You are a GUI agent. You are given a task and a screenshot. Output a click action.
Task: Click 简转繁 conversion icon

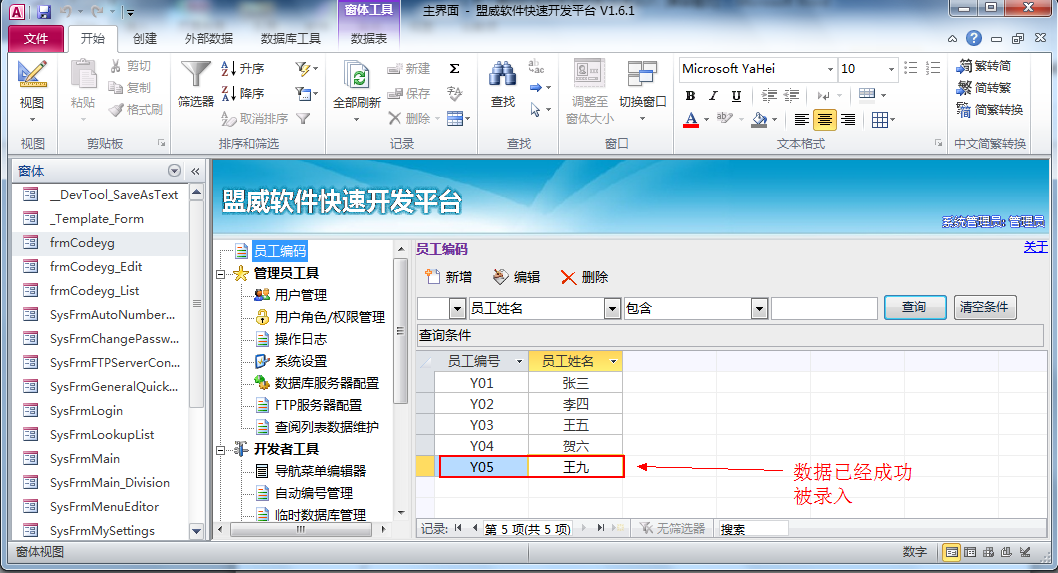984,88
